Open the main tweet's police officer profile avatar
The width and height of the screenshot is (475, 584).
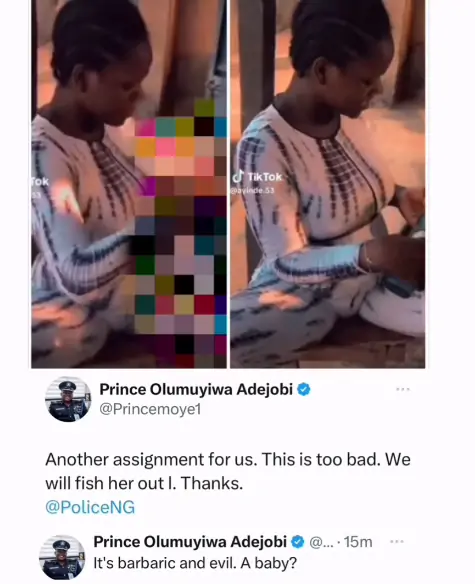[68, 399]
